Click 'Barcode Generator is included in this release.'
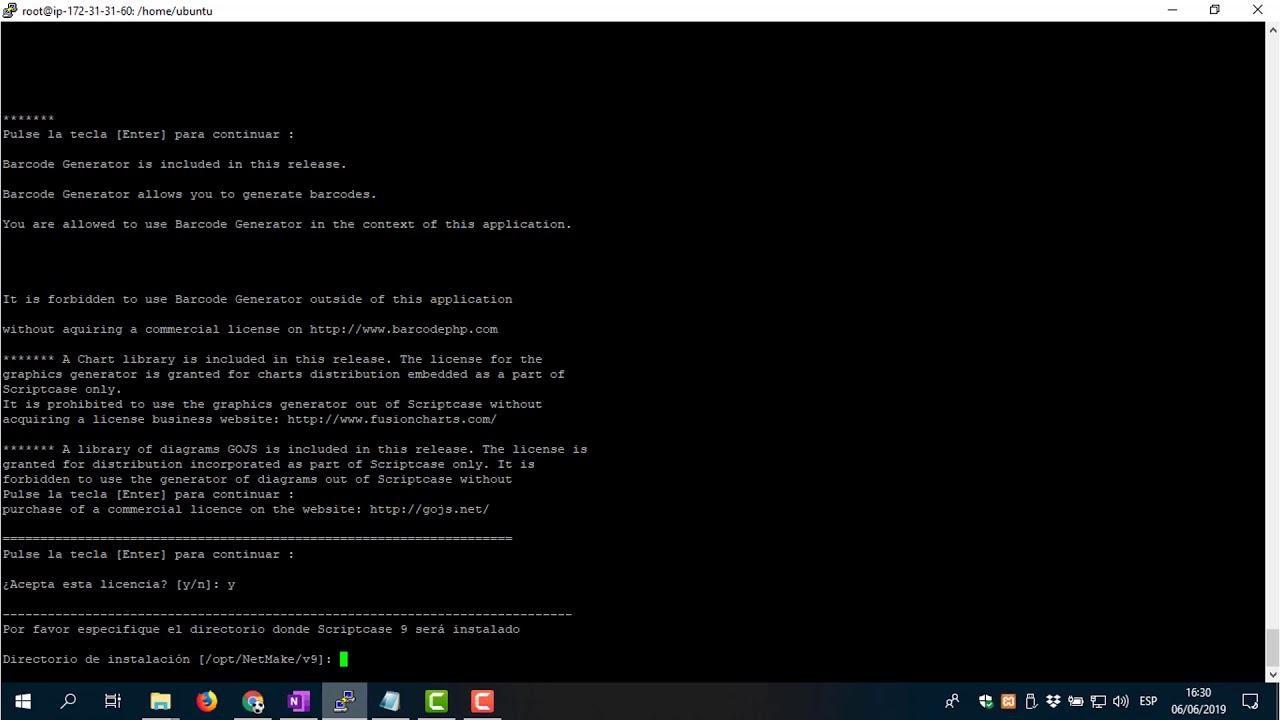Image resolution: width=1280 pixels, height=720 pixels. pos(174,164)
